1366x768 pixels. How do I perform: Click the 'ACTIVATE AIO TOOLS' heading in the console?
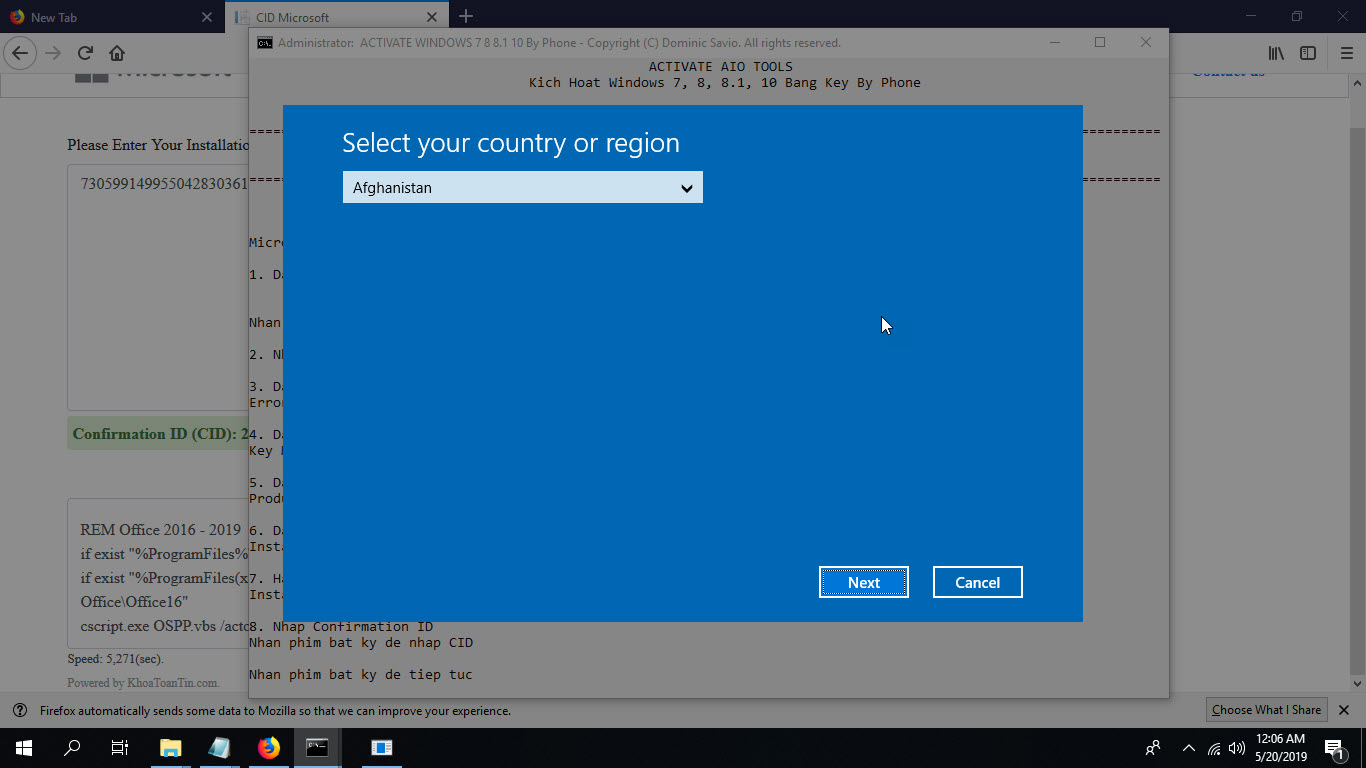tap(720, 67)
